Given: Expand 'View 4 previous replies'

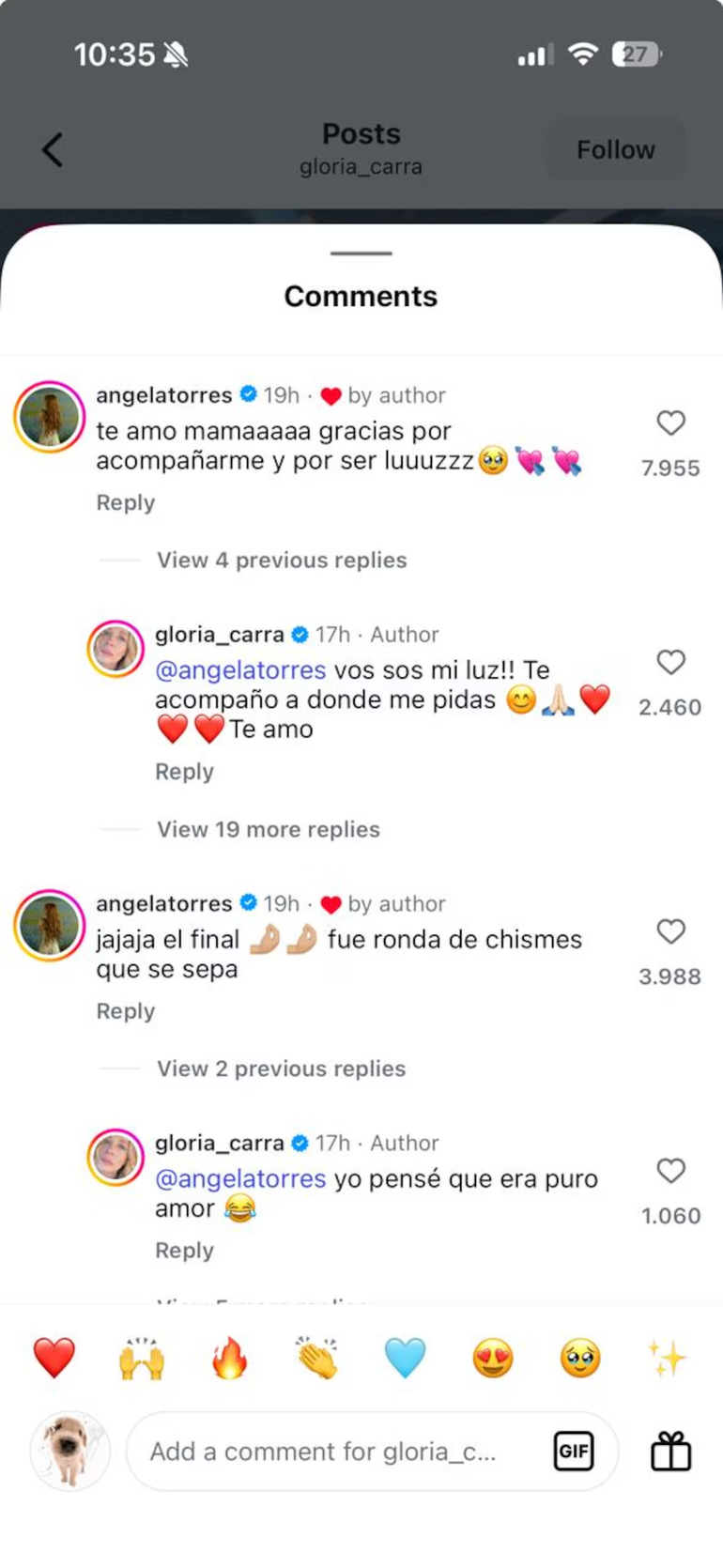Looking at the screenshot, I should 282,561.
